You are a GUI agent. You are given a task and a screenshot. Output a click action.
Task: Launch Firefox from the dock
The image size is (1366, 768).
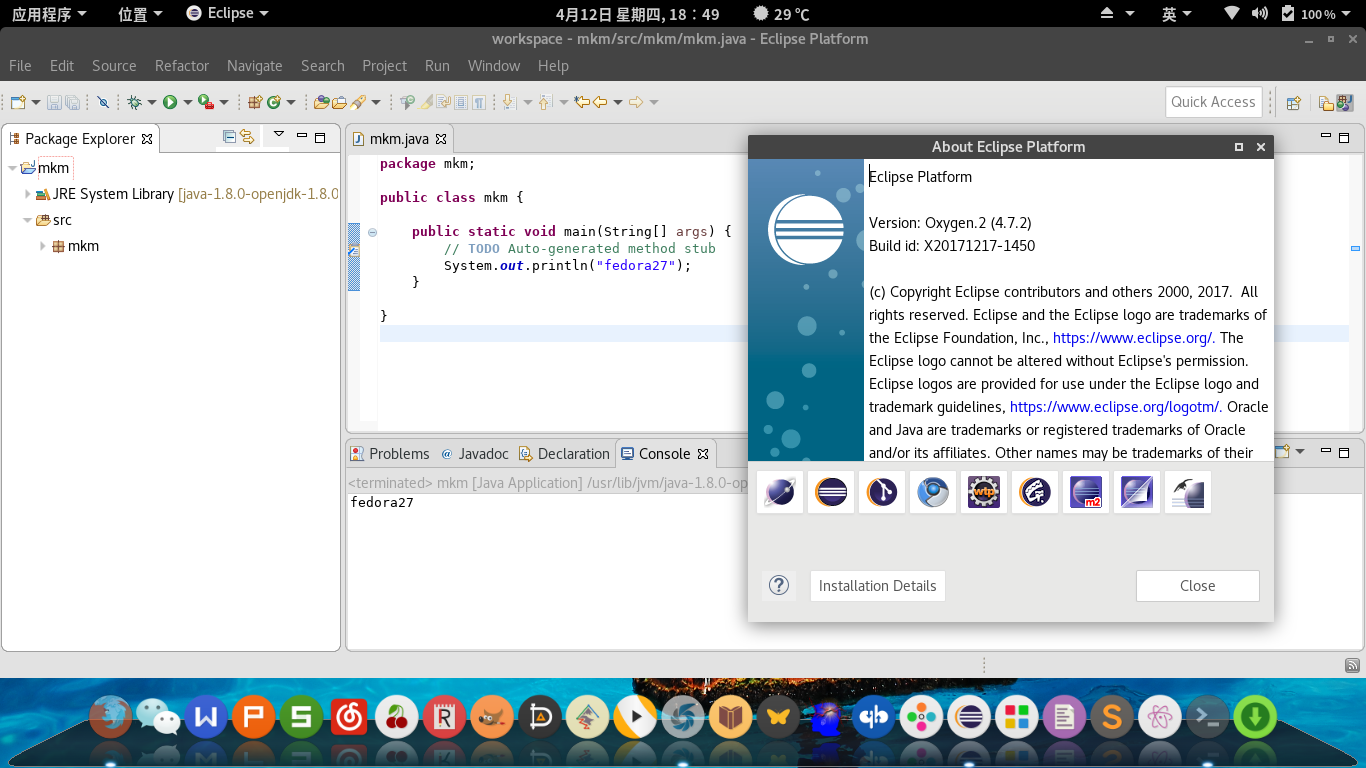point(110,716)
